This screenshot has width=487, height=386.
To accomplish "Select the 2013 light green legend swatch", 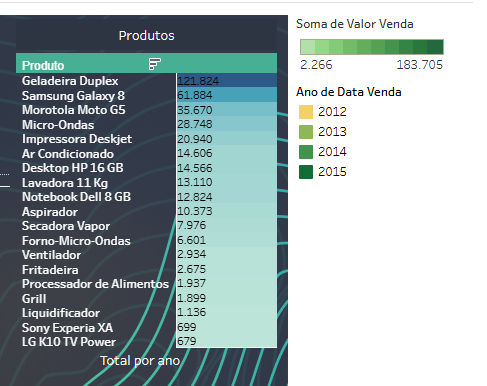I will (x=306, y=132).
